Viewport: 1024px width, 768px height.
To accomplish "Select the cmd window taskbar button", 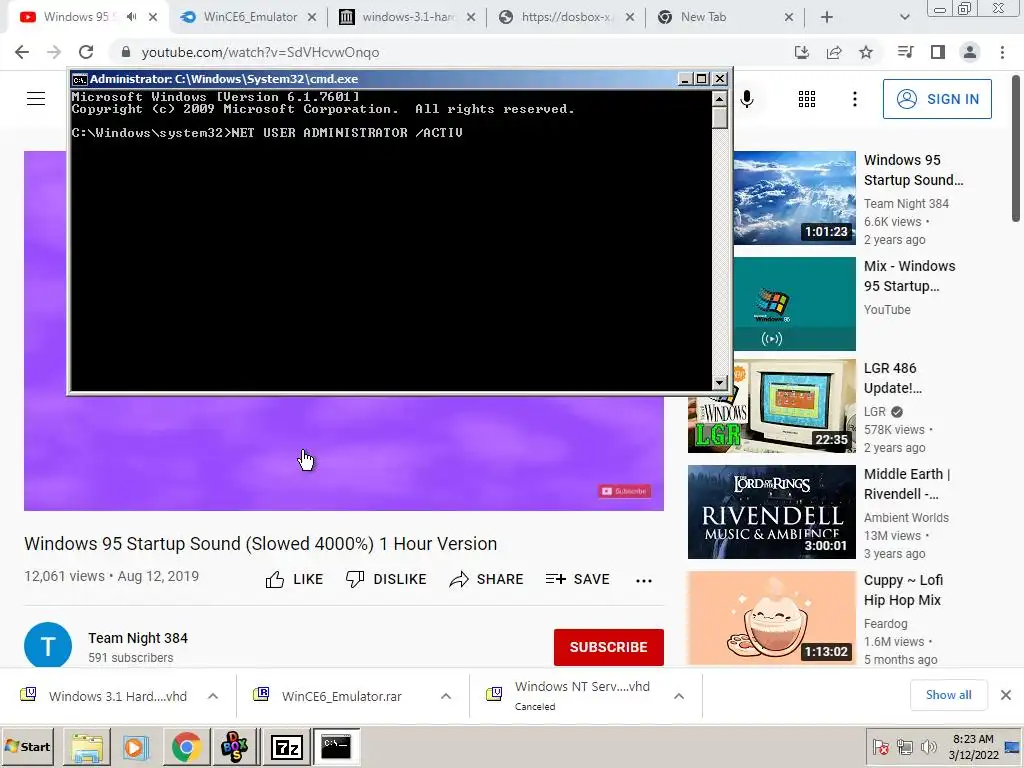I will click(336, 747).
